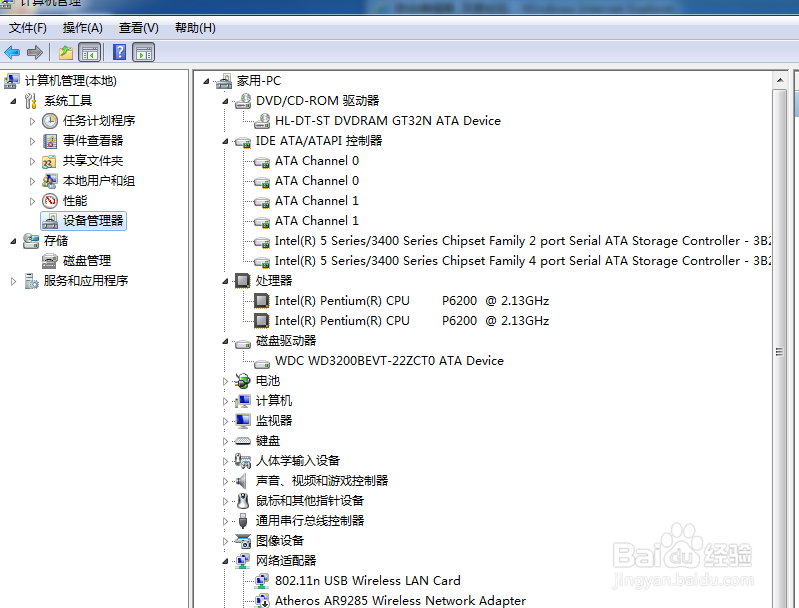
Task: Click the USB icon for 通用串行总线控制器
Action: (243, 521)
